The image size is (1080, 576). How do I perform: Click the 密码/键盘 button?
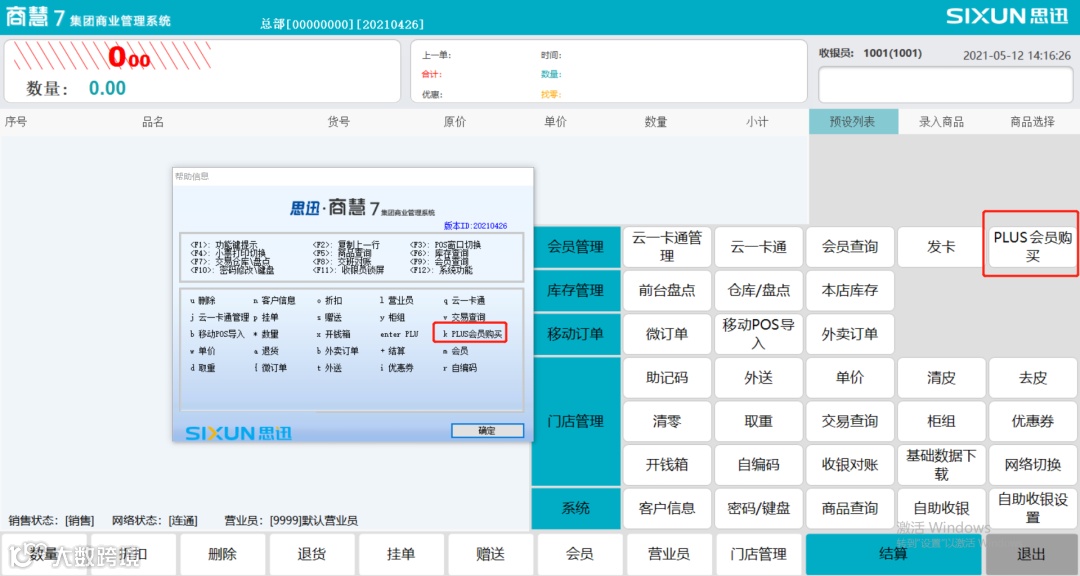[758, 508]
